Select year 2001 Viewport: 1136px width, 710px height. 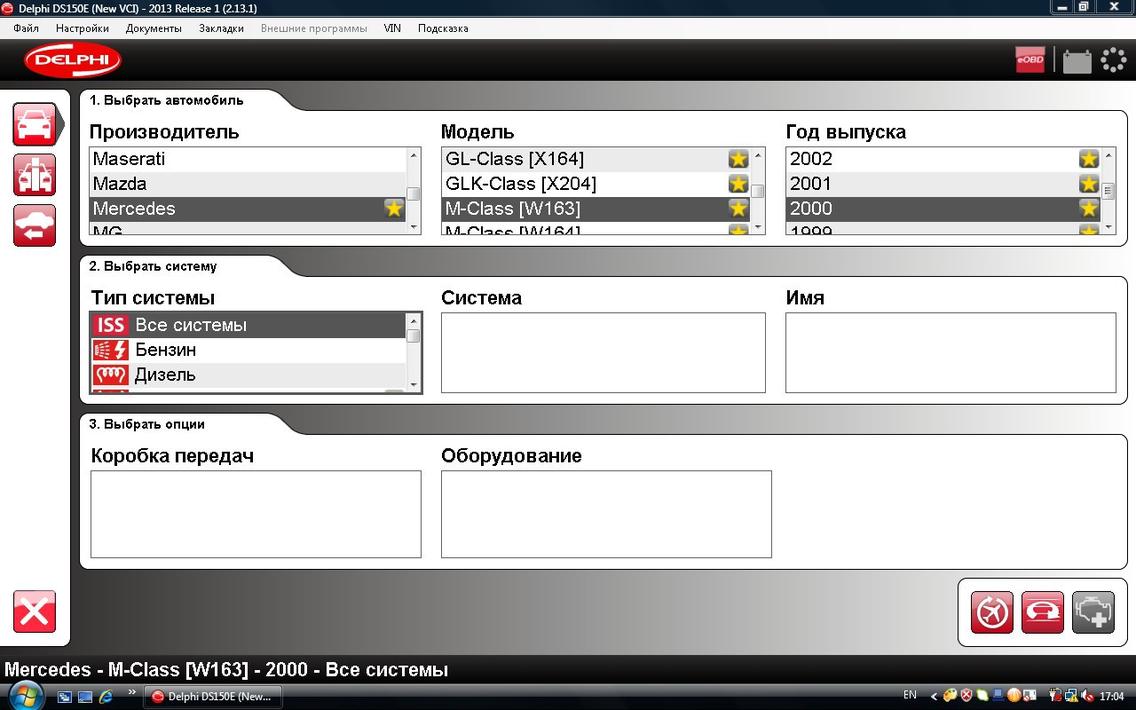pos(943,183)
